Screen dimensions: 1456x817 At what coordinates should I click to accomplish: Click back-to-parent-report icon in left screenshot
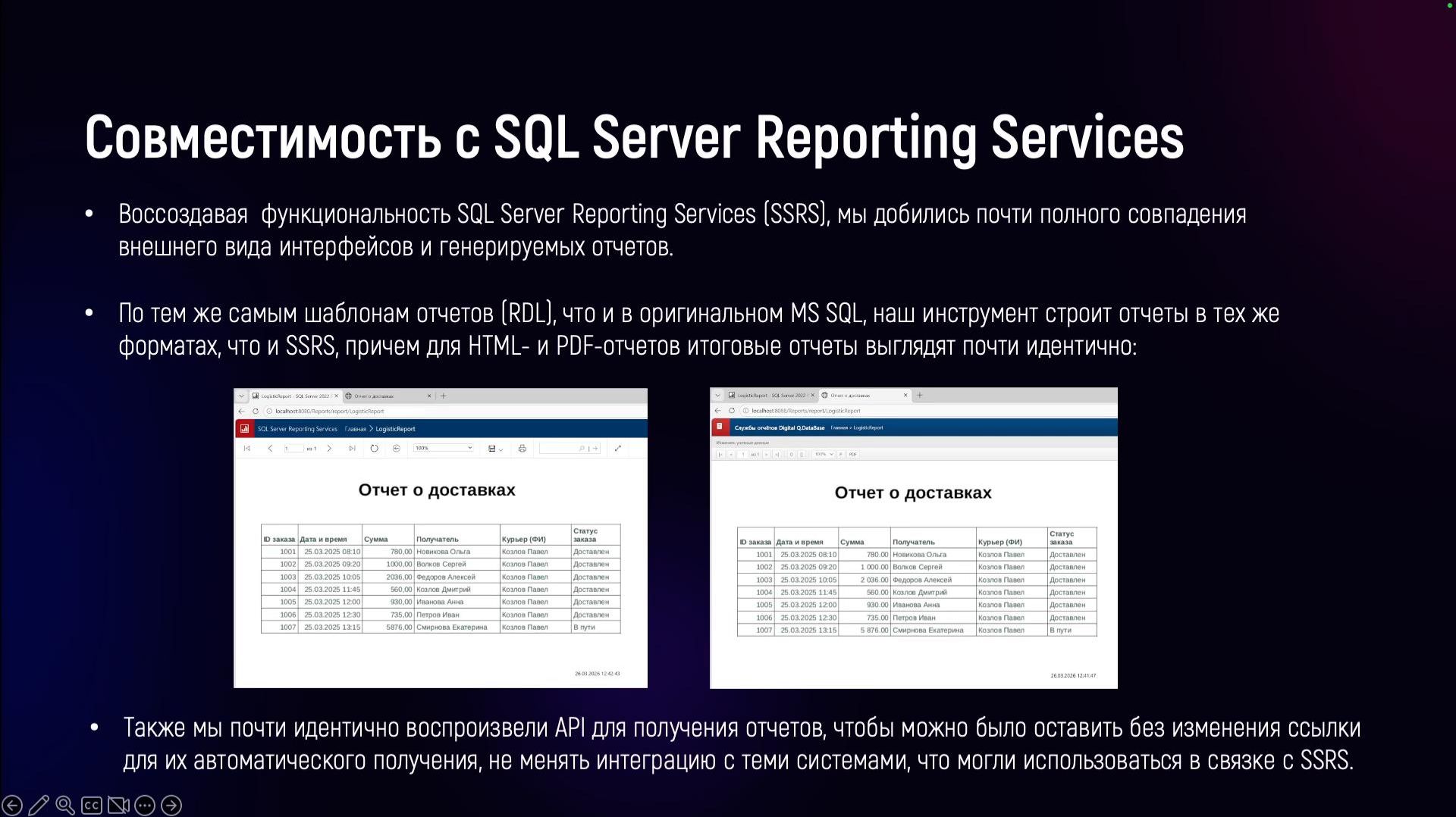tap(397, 449)
